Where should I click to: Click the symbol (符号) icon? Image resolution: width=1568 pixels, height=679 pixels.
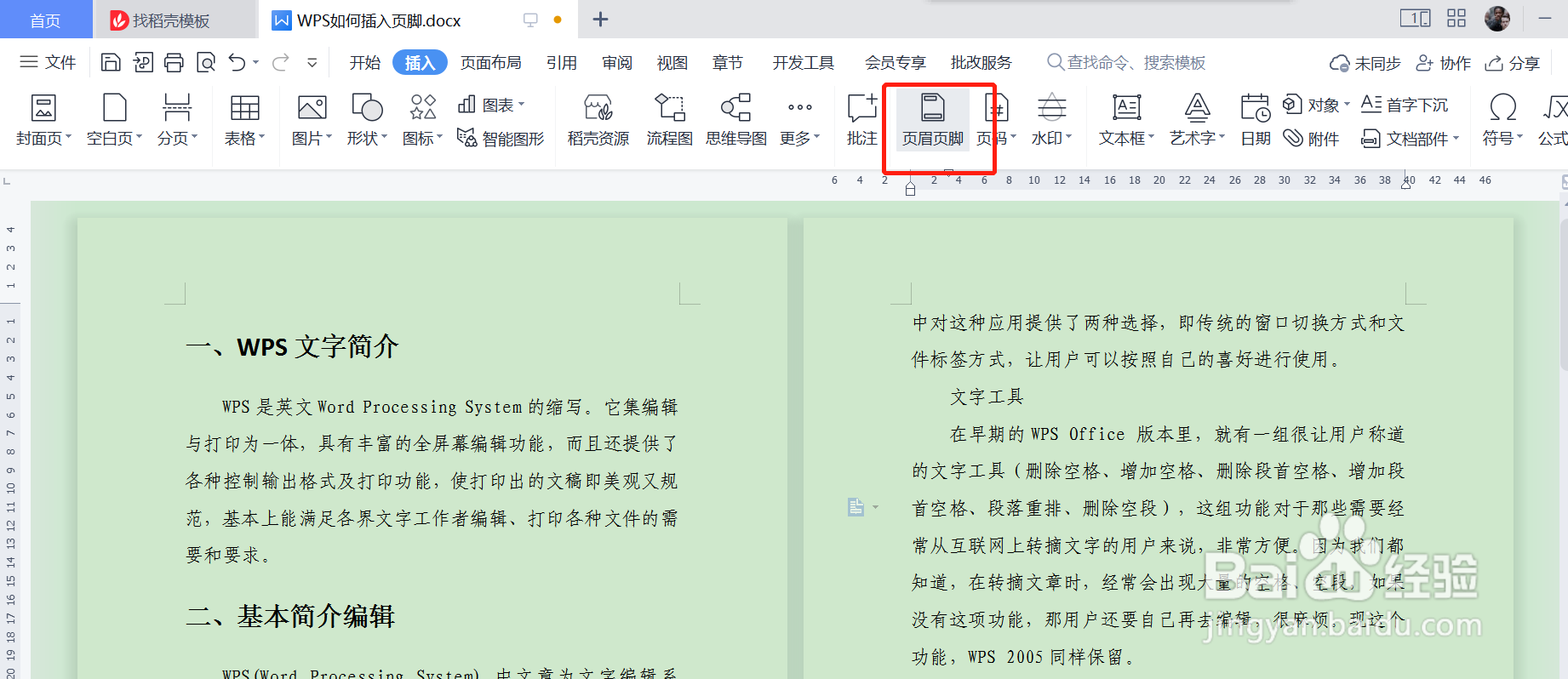coord(1502,120)
